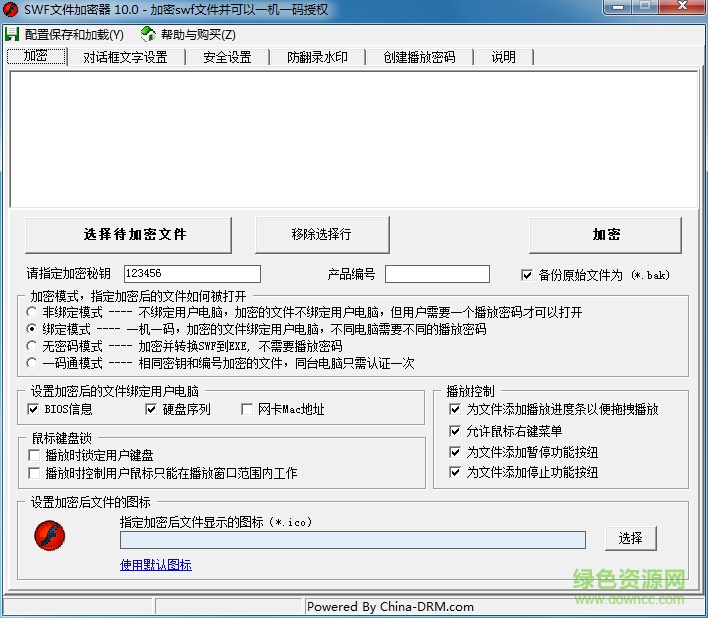
Task: Click the 选择 button for icon file
Action: point(630,538)
